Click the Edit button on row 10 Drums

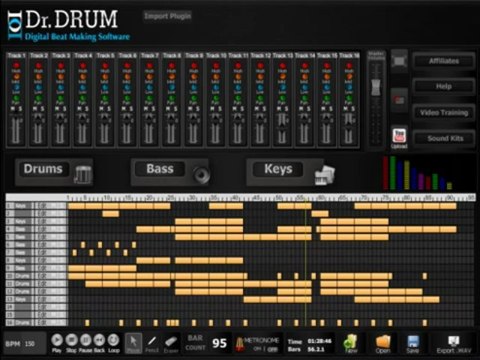pos(43,276)
